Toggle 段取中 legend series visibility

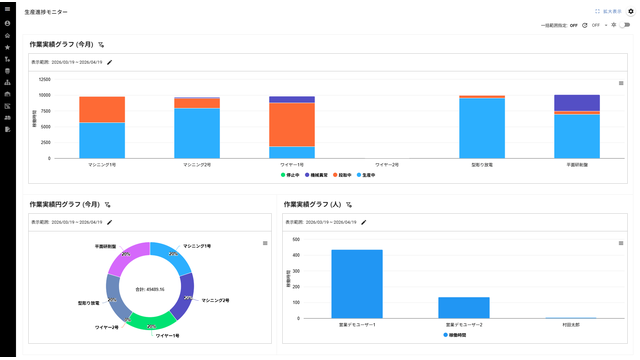point(342,175)
